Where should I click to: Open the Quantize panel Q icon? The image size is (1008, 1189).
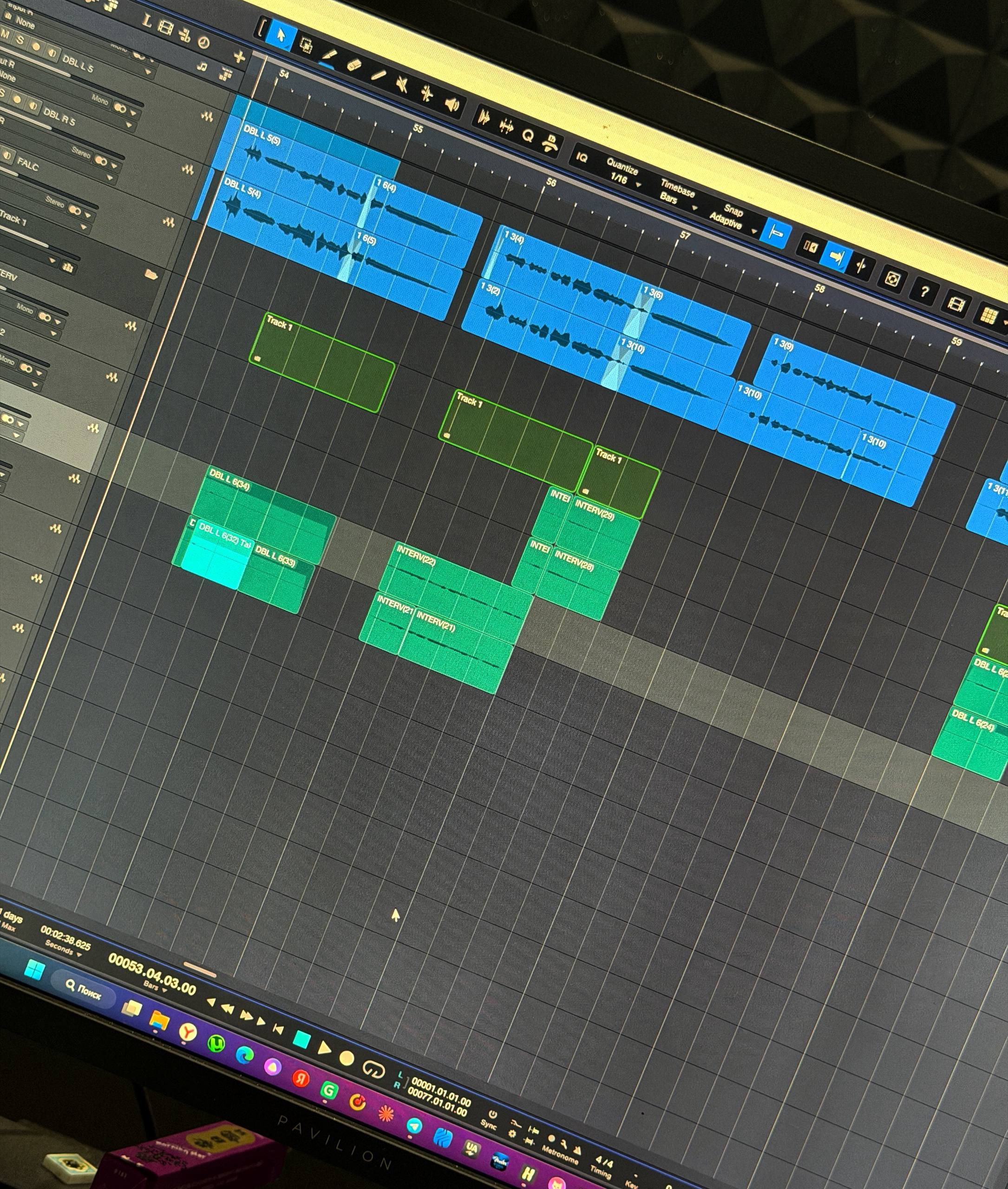[527, 136]
